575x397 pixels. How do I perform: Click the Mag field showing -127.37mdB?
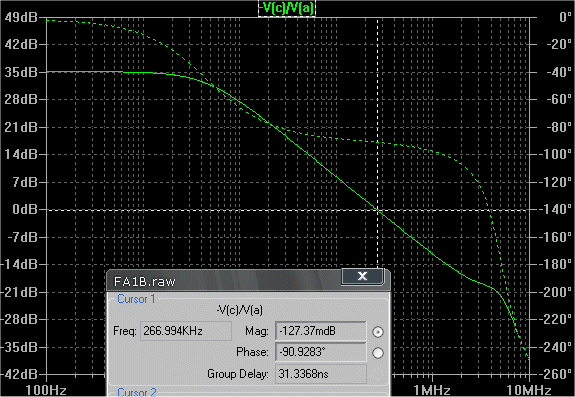(x=321, y=331)
